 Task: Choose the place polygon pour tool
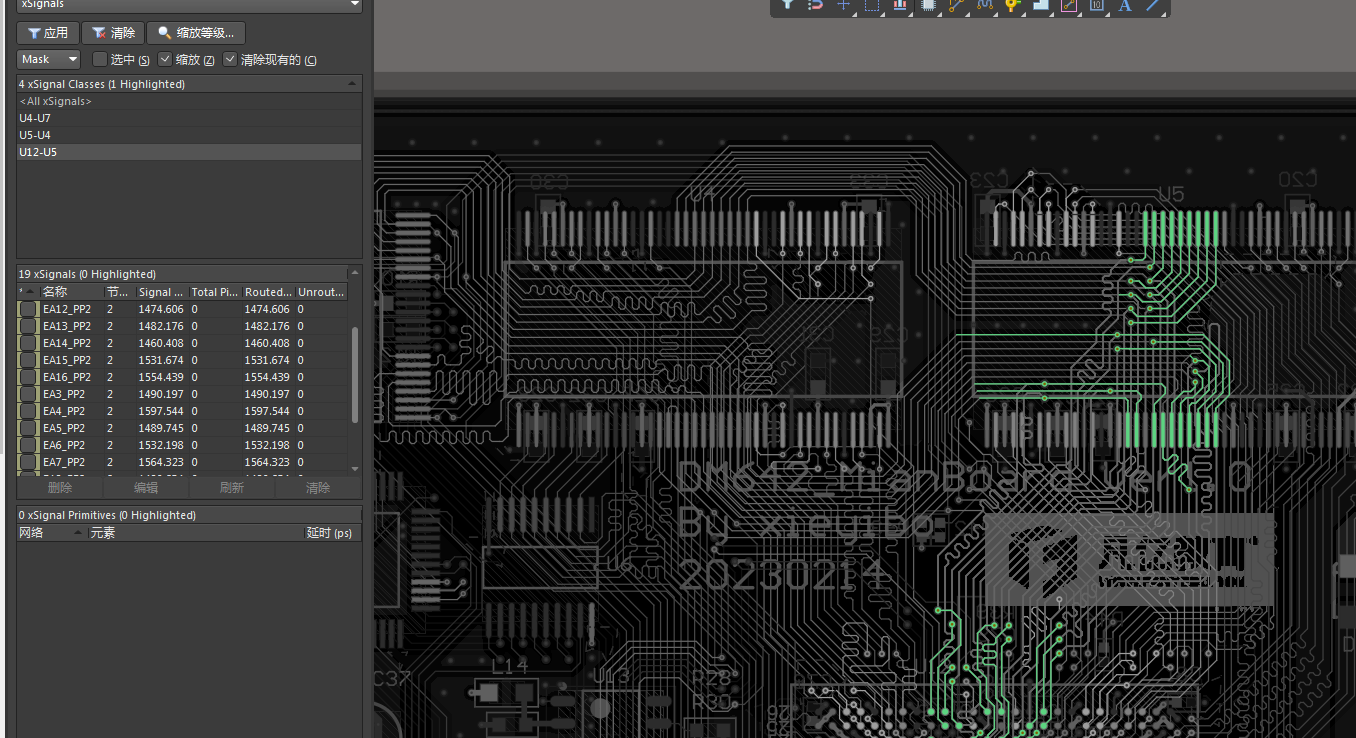click(1040, 5)
